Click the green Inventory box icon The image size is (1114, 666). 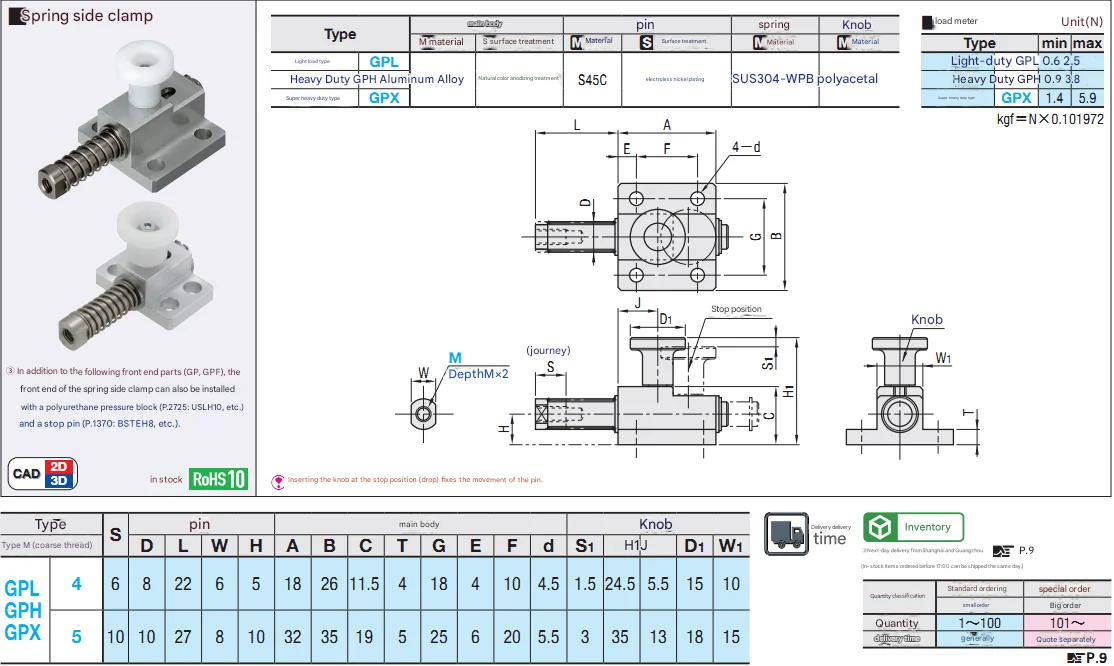coord(880,527)
